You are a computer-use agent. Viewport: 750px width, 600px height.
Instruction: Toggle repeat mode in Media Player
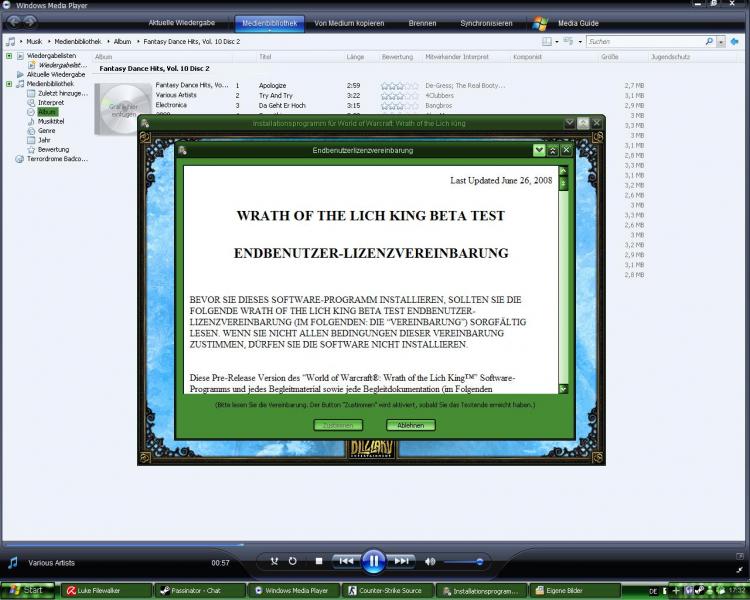pos(293,561)
